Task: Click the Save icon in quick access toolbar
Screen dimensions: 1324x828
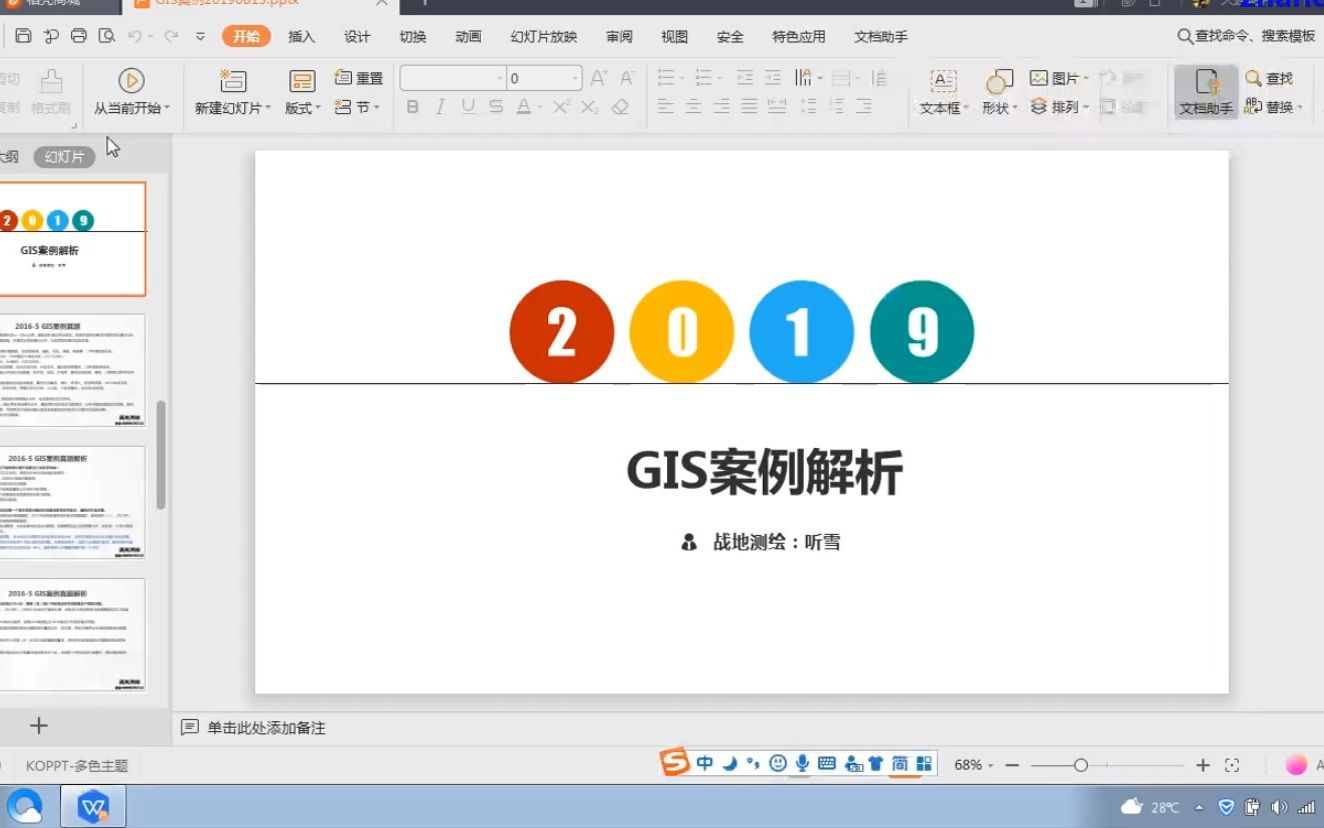Action: click(23, 36)
